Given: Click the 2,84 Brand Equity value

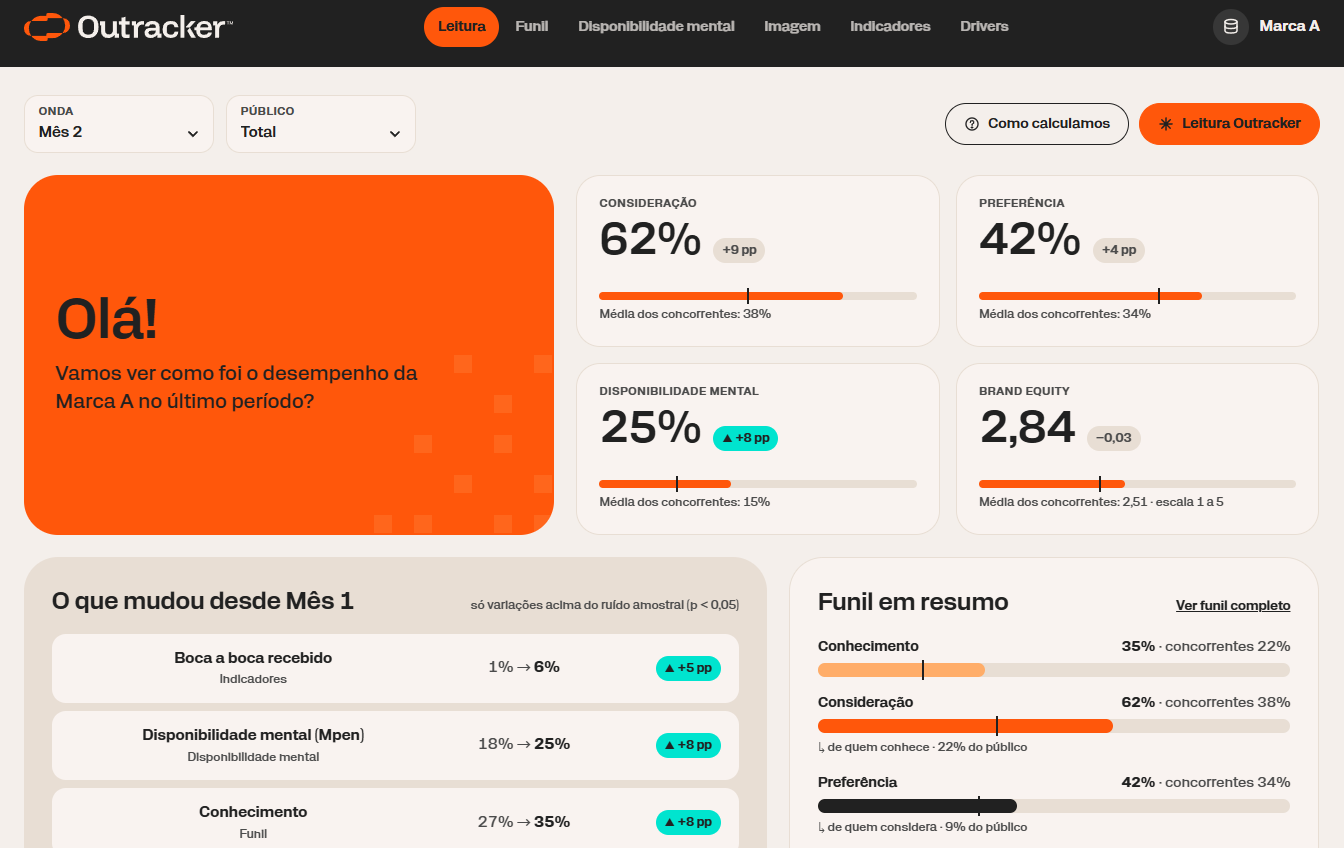Looking at the screenshot, I should pyautogui.click(x=1027, y=428).
